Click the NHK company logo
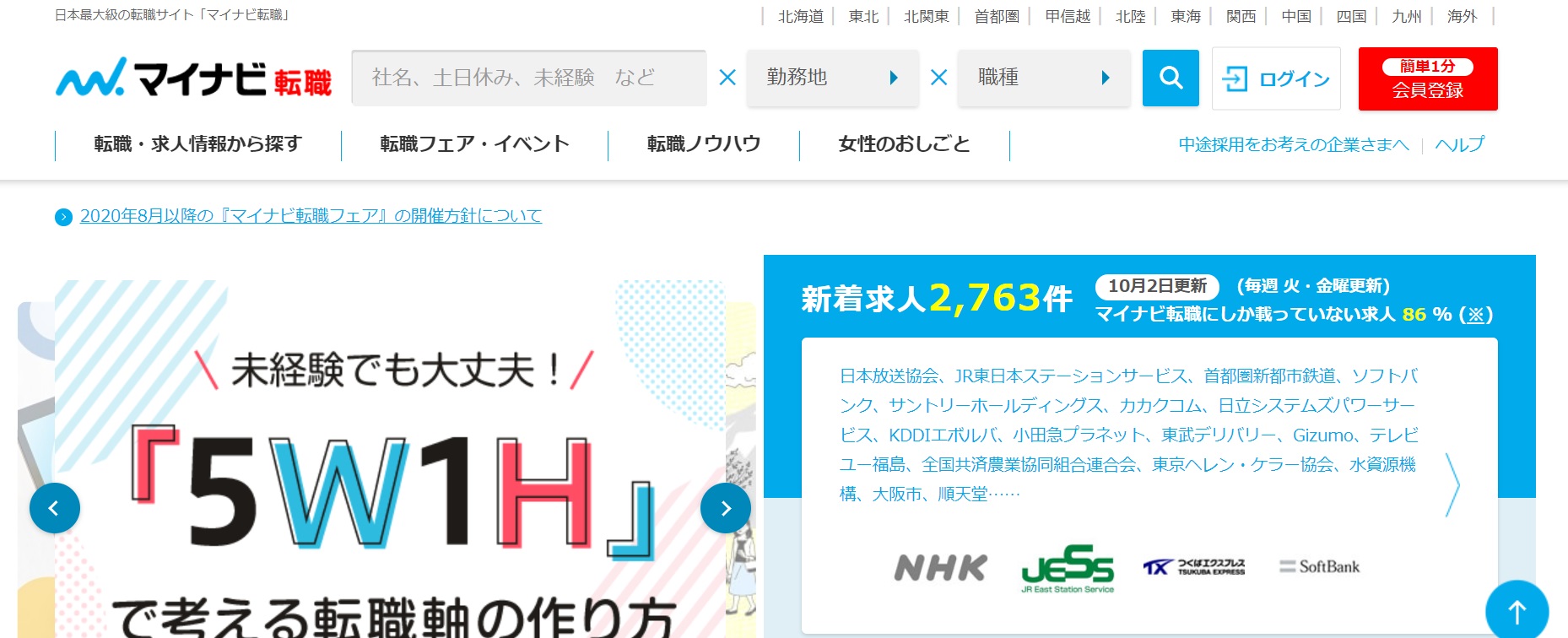This screenshot has width=1568, height=638. tap(940, 568)
